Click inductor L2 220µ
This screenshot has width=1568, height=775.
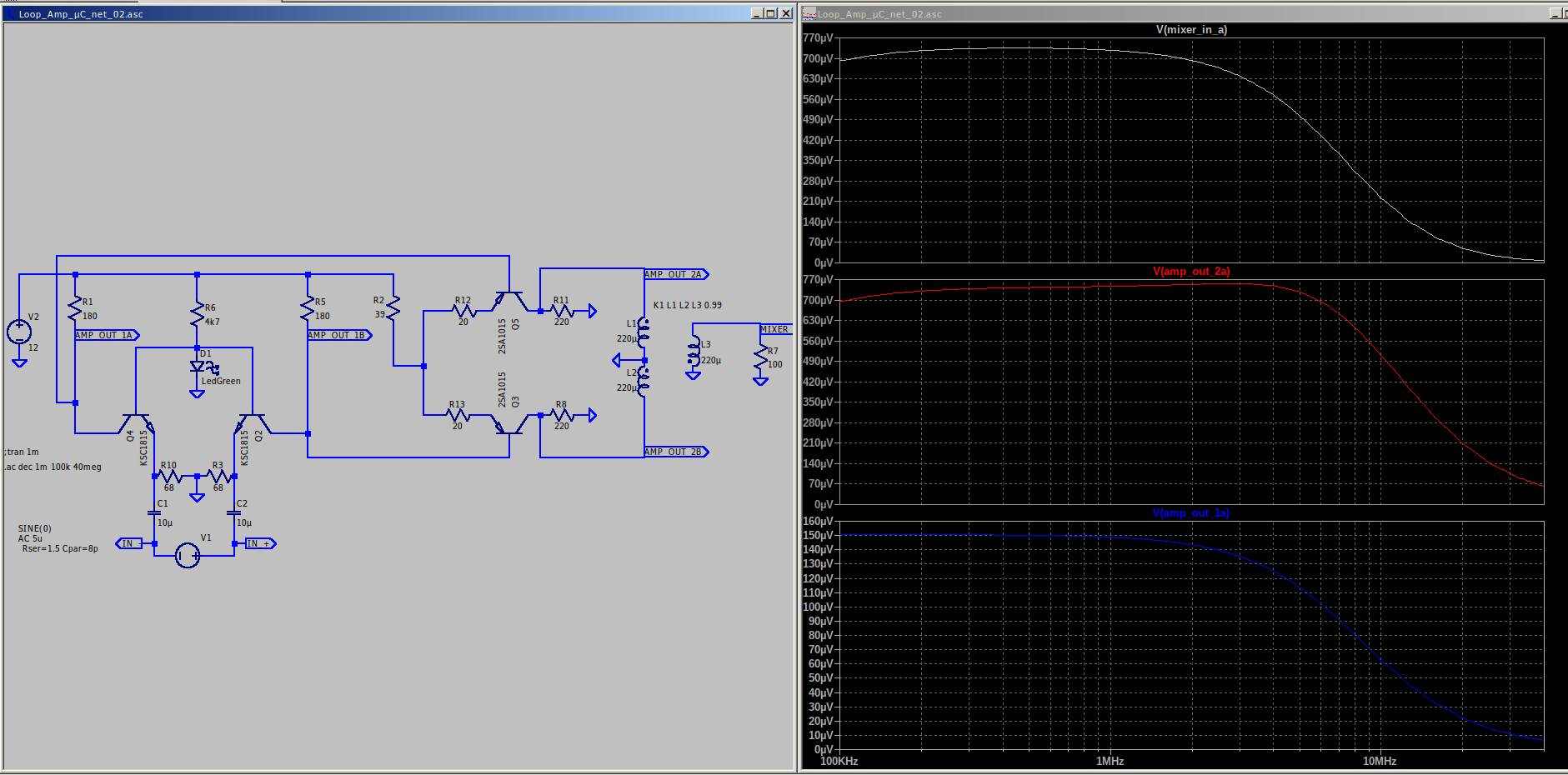coord(643,382)
